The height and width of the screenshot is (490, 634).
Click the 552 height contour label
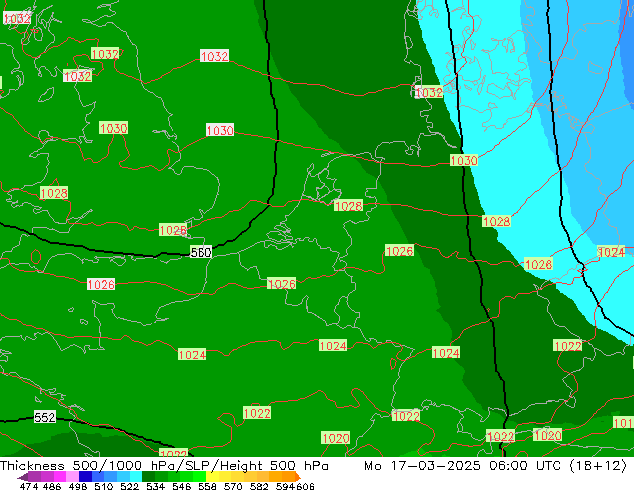coord(44,417)
